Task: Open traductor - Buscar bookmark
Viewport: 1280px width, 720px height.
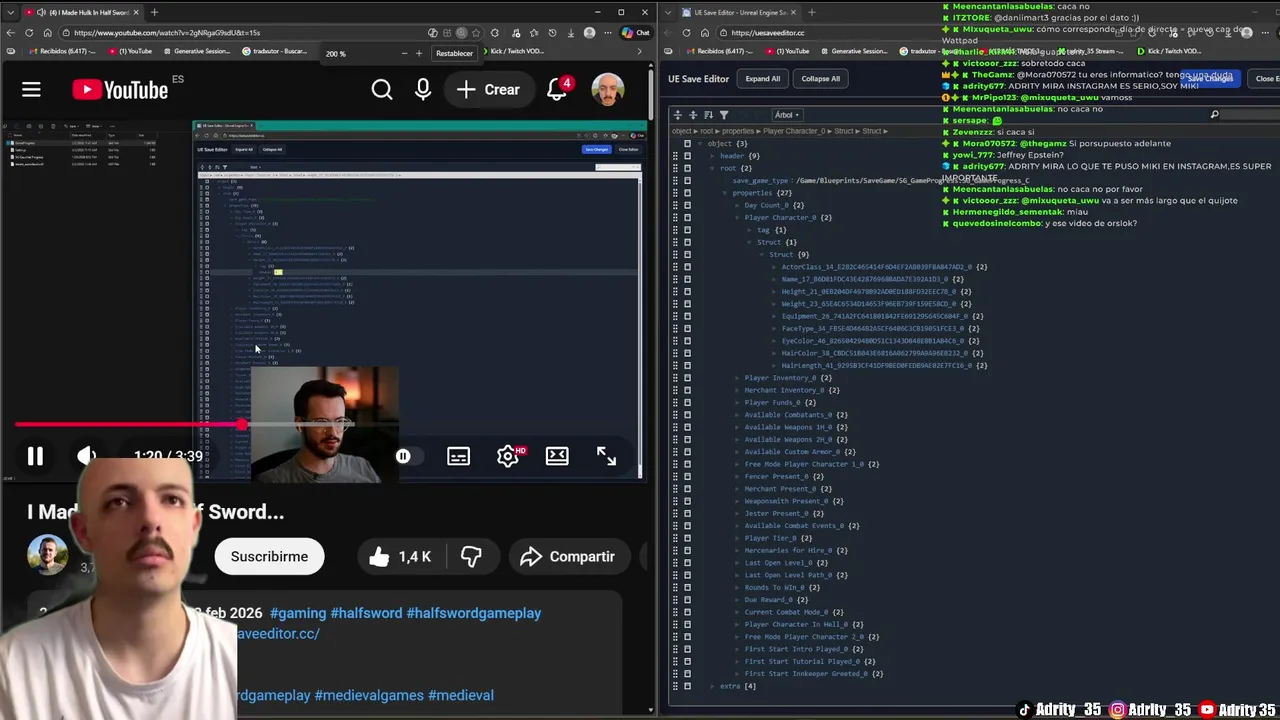Action: point(275,51)
